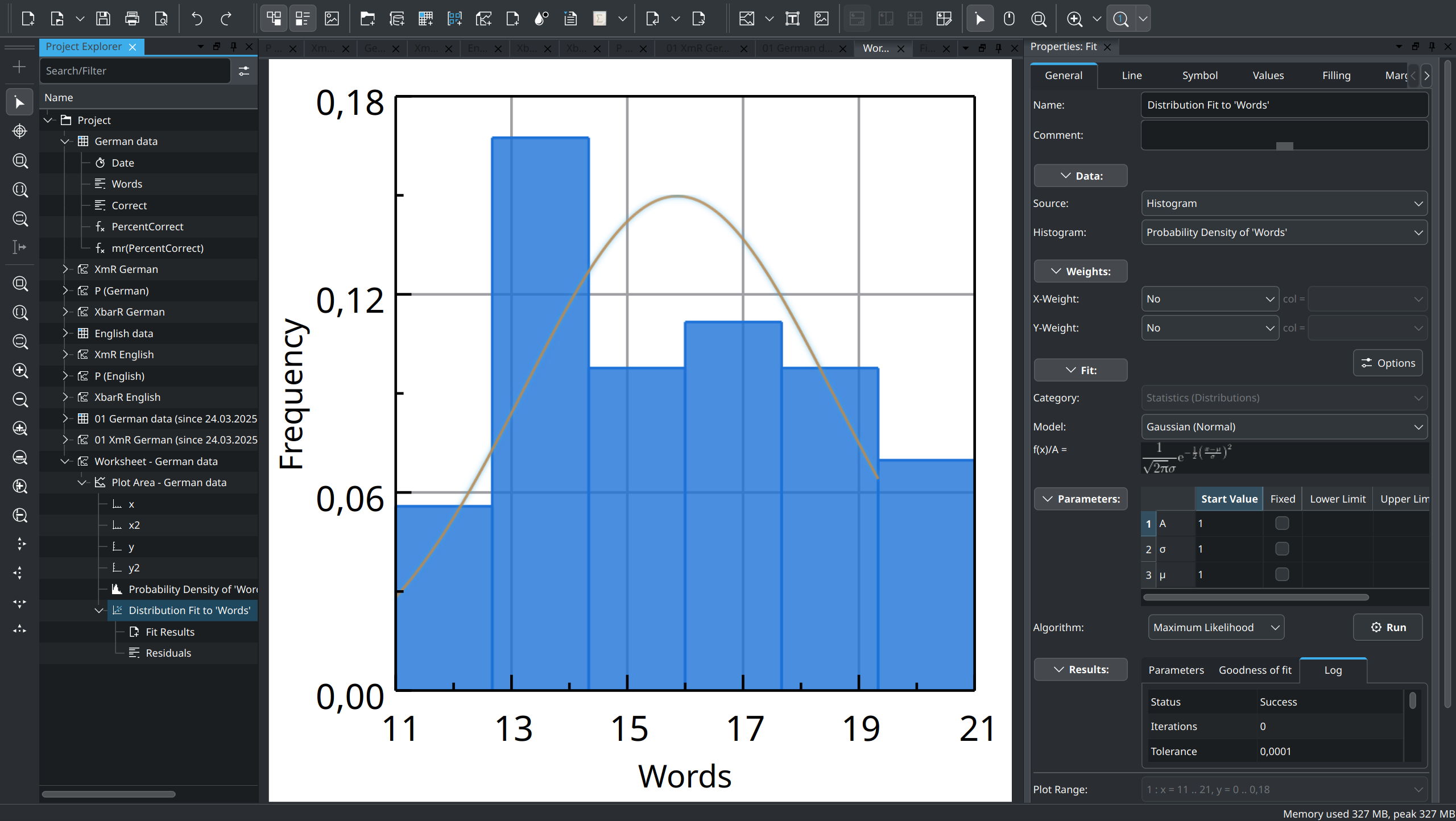Add a text label to the worksheet

tap(793, 19)
